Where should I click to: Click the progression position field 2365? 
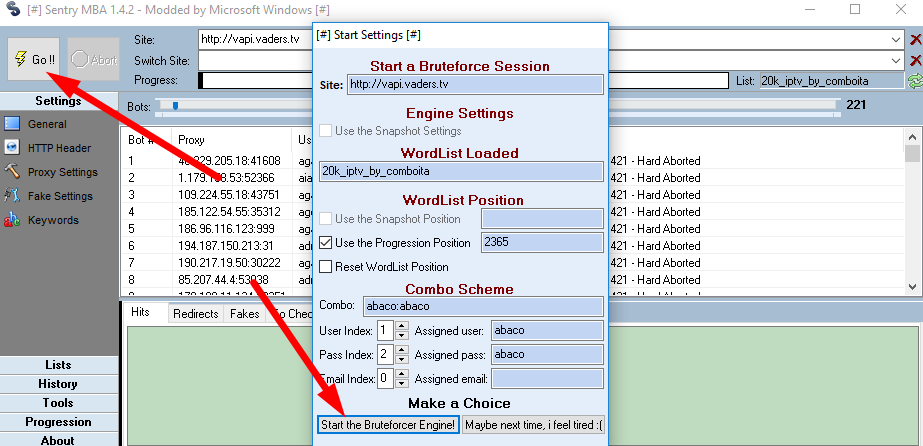pos(542,242)
